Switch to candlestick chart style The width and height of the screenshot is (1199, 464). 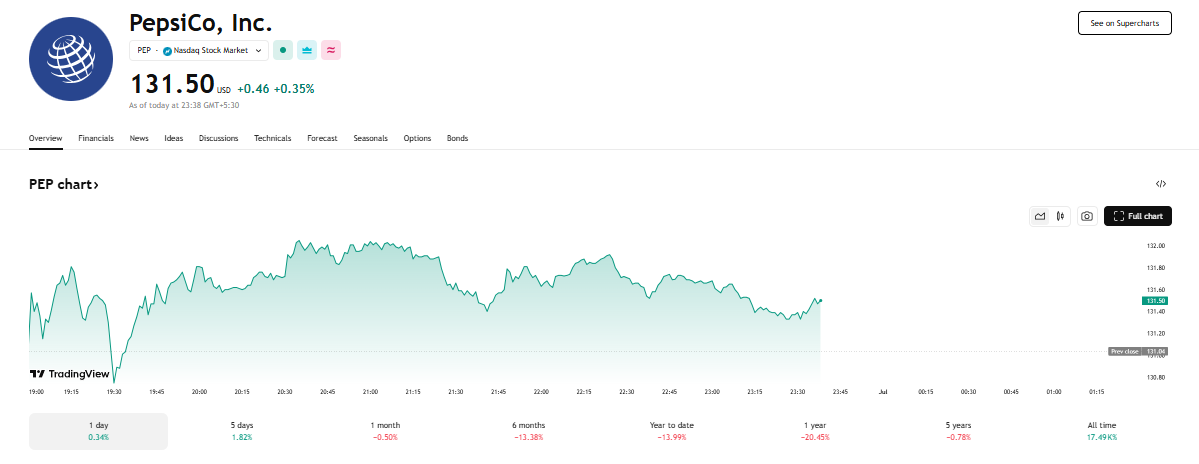point(1061,216)
